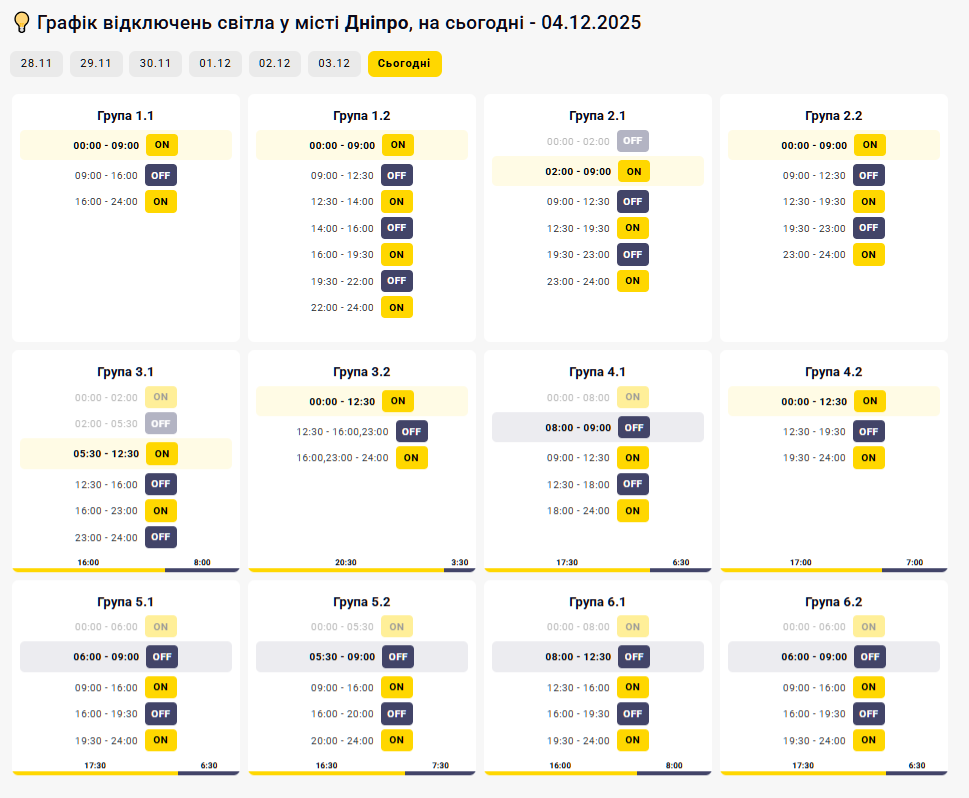This screenshot has width=969, height=798.
Task: Select the 30.11 date tab
Action: [155, 64]
